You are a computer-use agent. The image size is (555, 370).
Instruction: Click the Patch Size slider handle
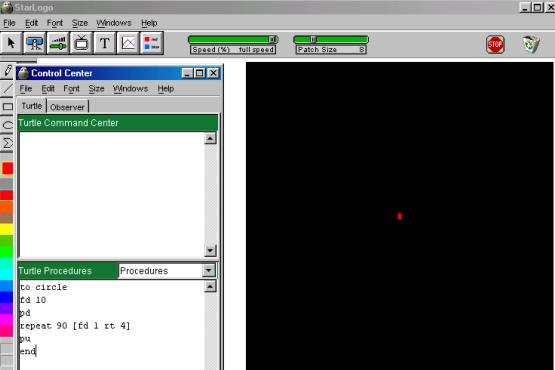(x=313, y=39)
